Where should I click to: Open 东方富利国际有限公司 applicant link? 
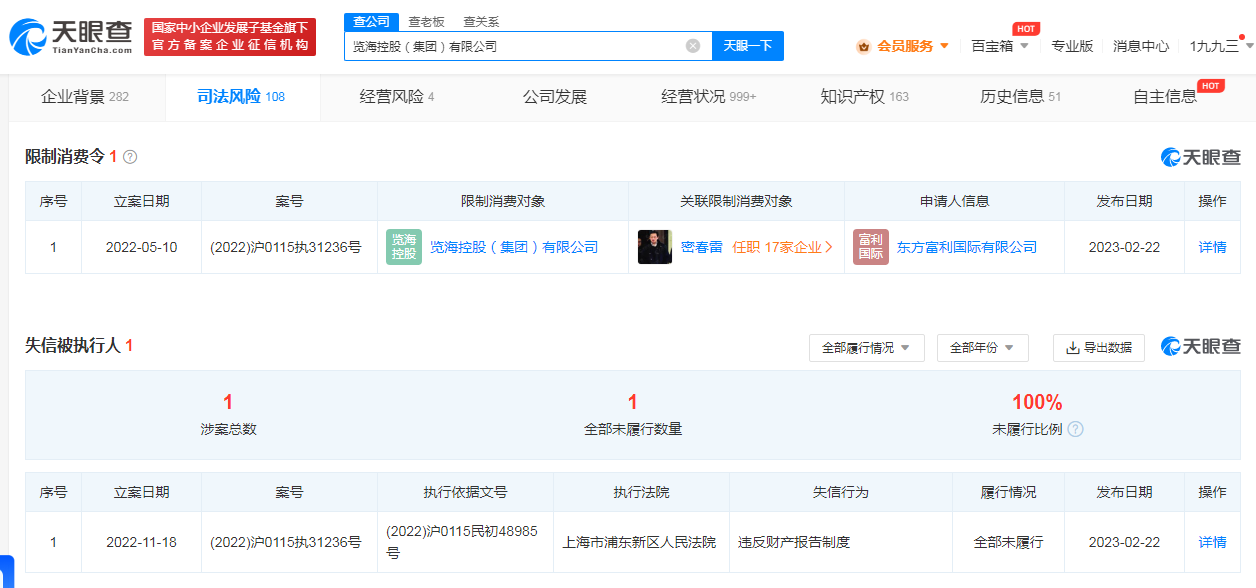tap(967, 247)
